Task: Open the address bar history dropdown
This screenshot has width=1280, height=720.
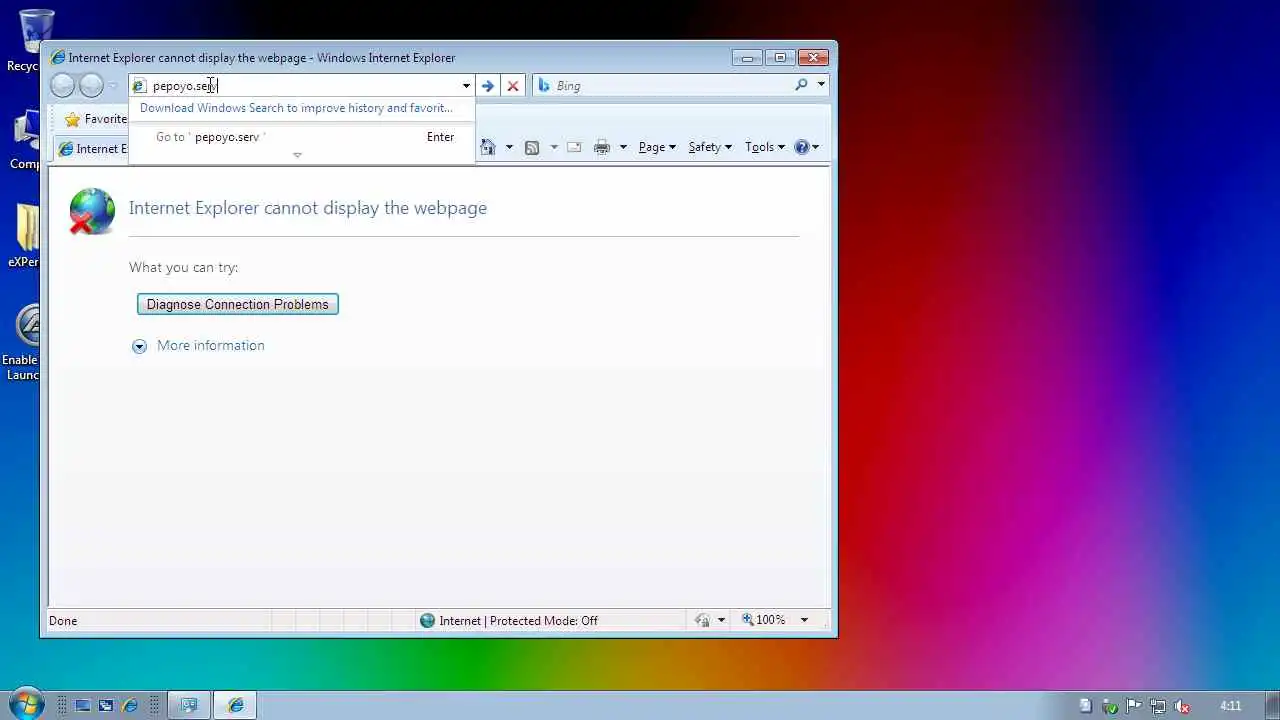Action: coord(466,86)
